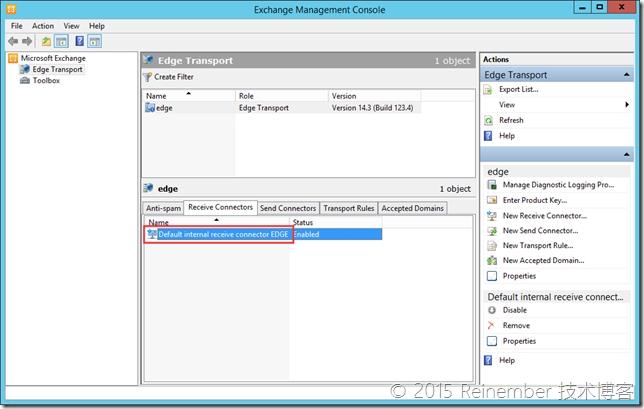
Task: Select Toolbox in the console tree
Action: [46, 80]
